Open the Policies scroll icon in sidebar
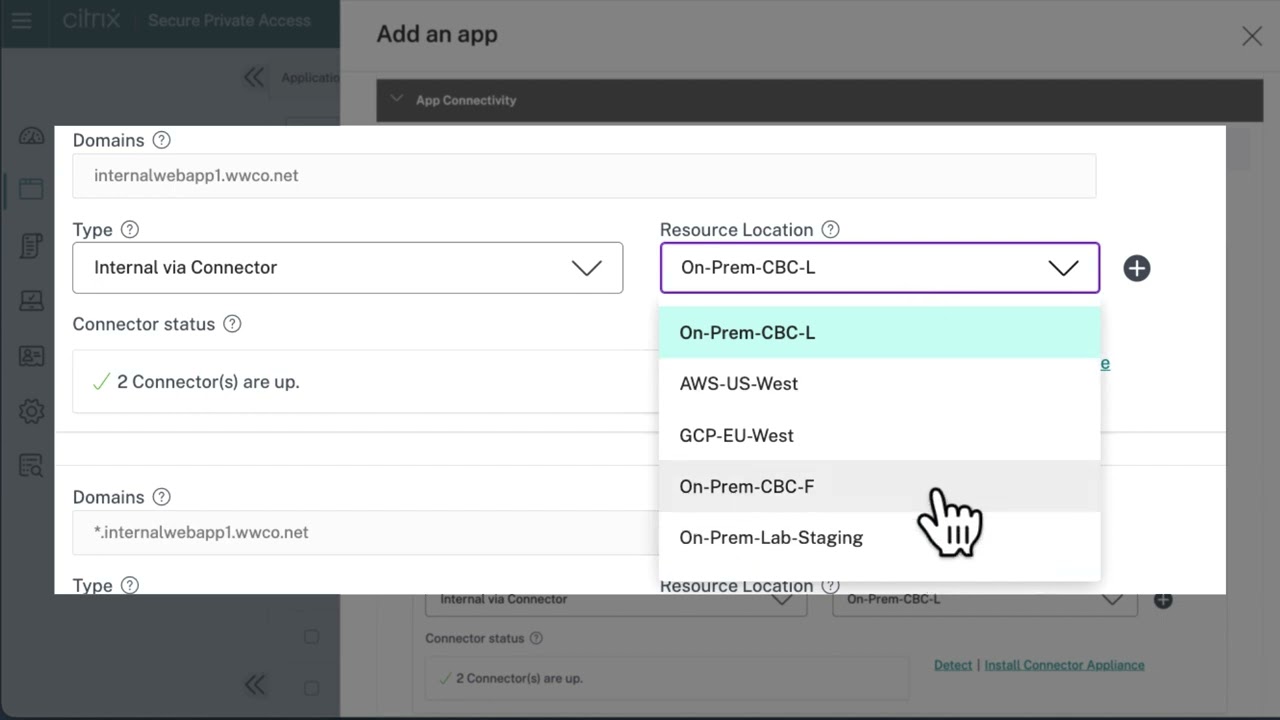The image size is (1280, 720). [x=31, y=245]
